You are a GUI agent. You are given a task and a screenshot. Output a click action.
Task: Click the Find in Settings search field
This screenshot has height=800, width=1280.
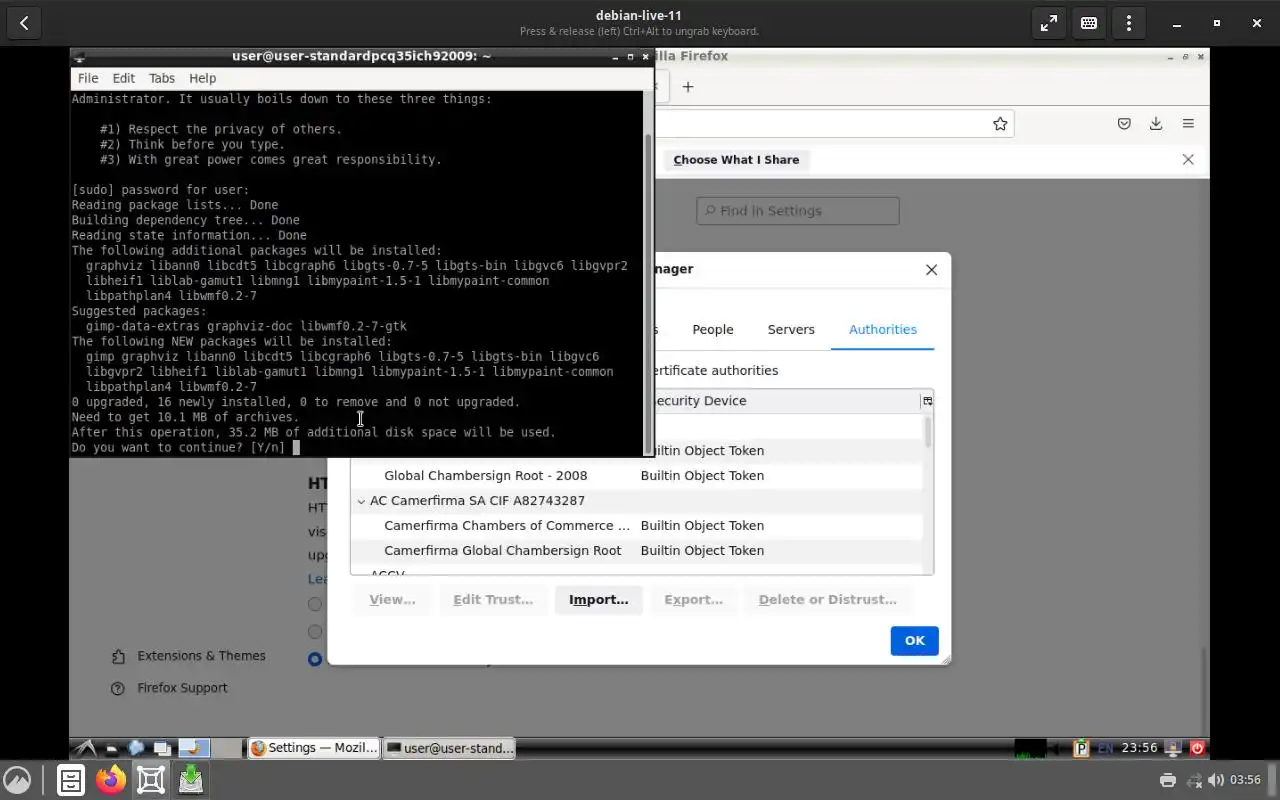pos(798,211)
